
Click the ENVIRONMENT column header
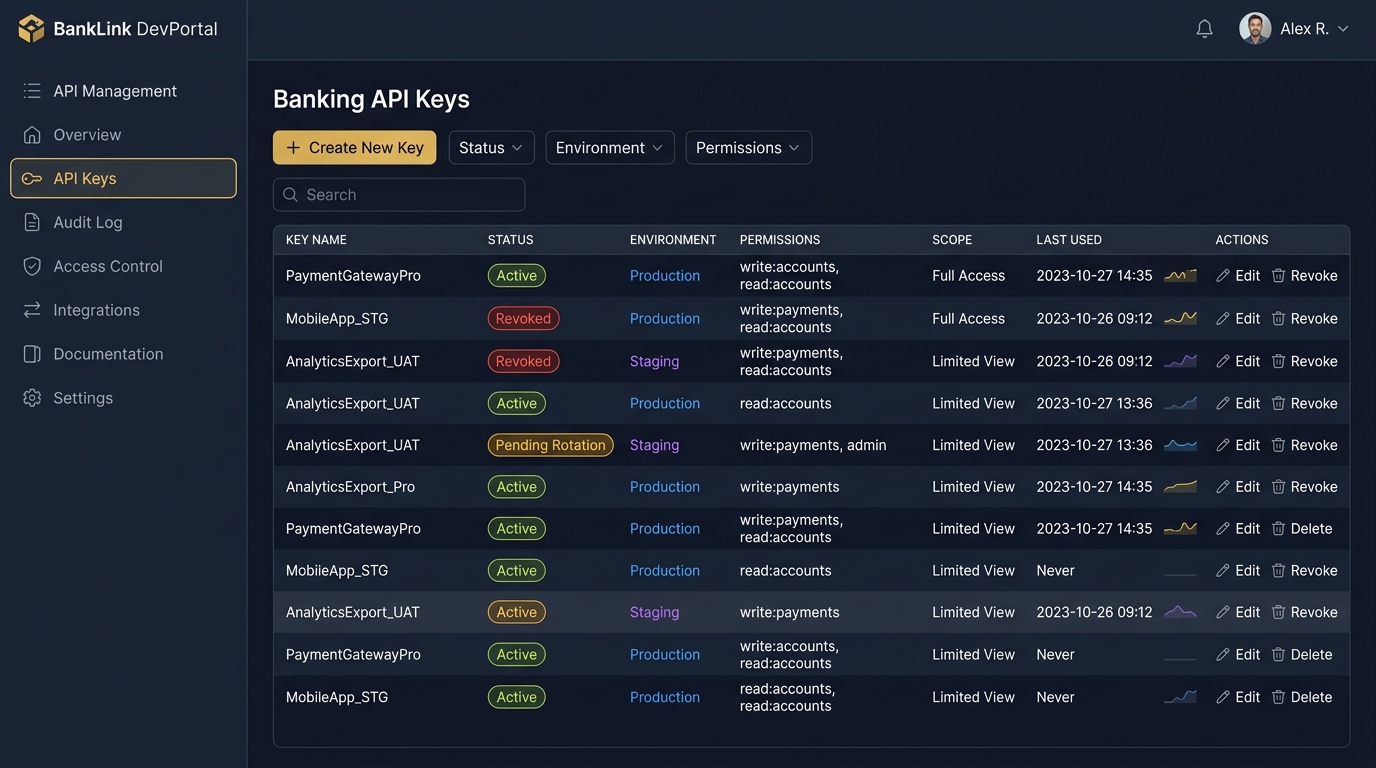673,240
